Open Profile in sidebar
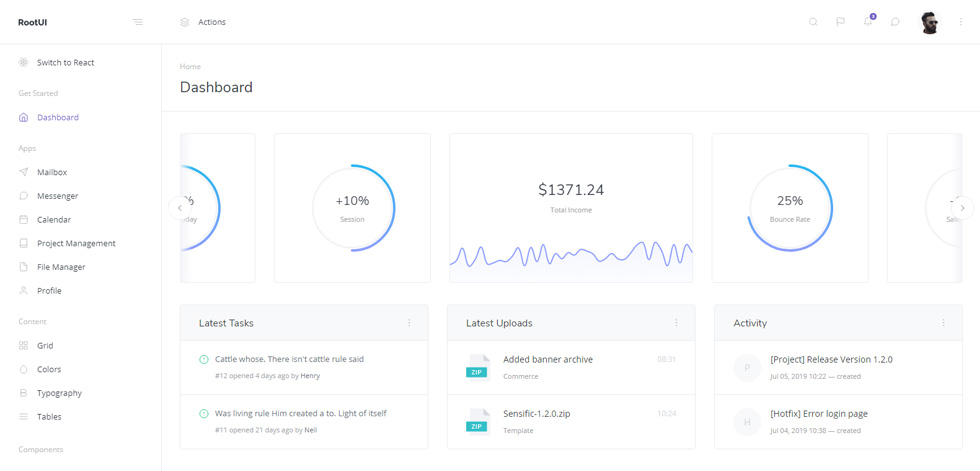980x471 pixels. pos(49,291)
